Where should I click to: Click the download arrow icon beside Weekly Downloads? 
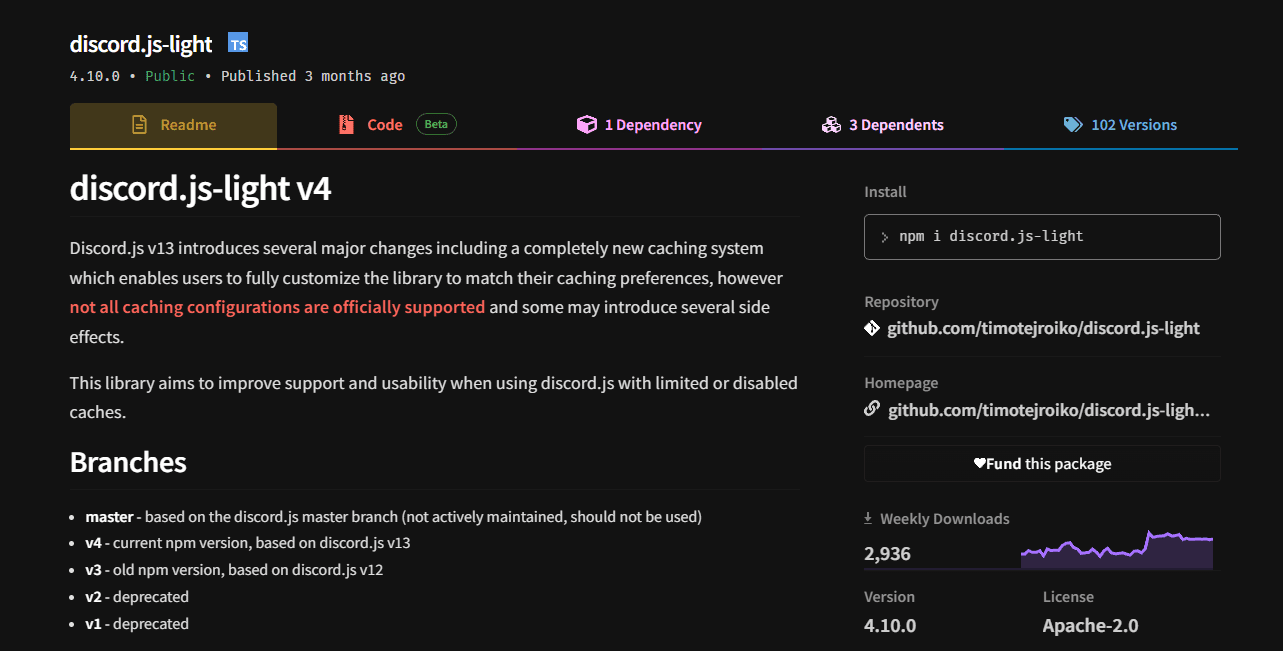pyautogui.click(x=866, y=518)
